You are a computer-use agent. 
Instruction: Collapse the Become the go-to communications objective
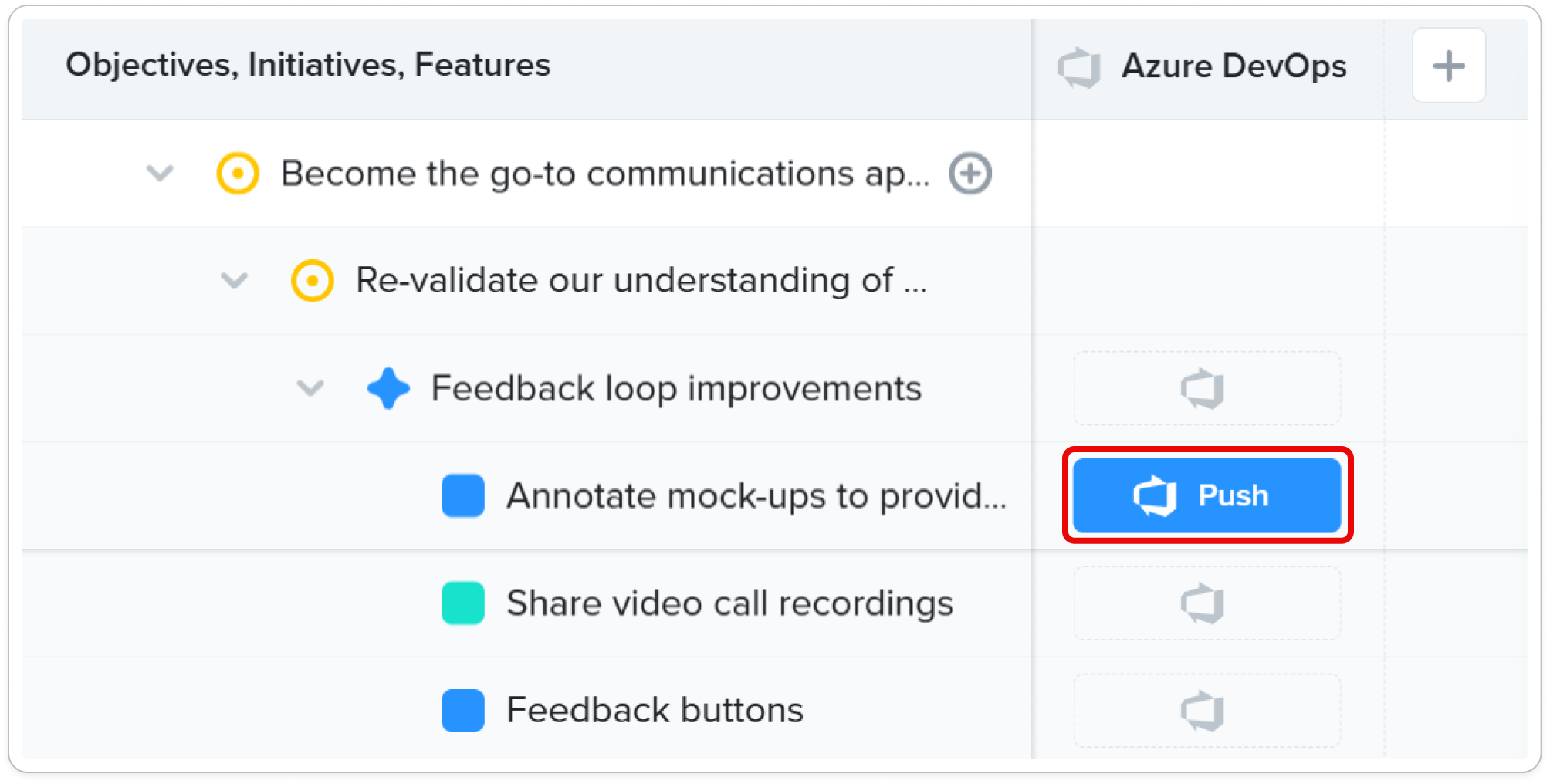point(160,173)
